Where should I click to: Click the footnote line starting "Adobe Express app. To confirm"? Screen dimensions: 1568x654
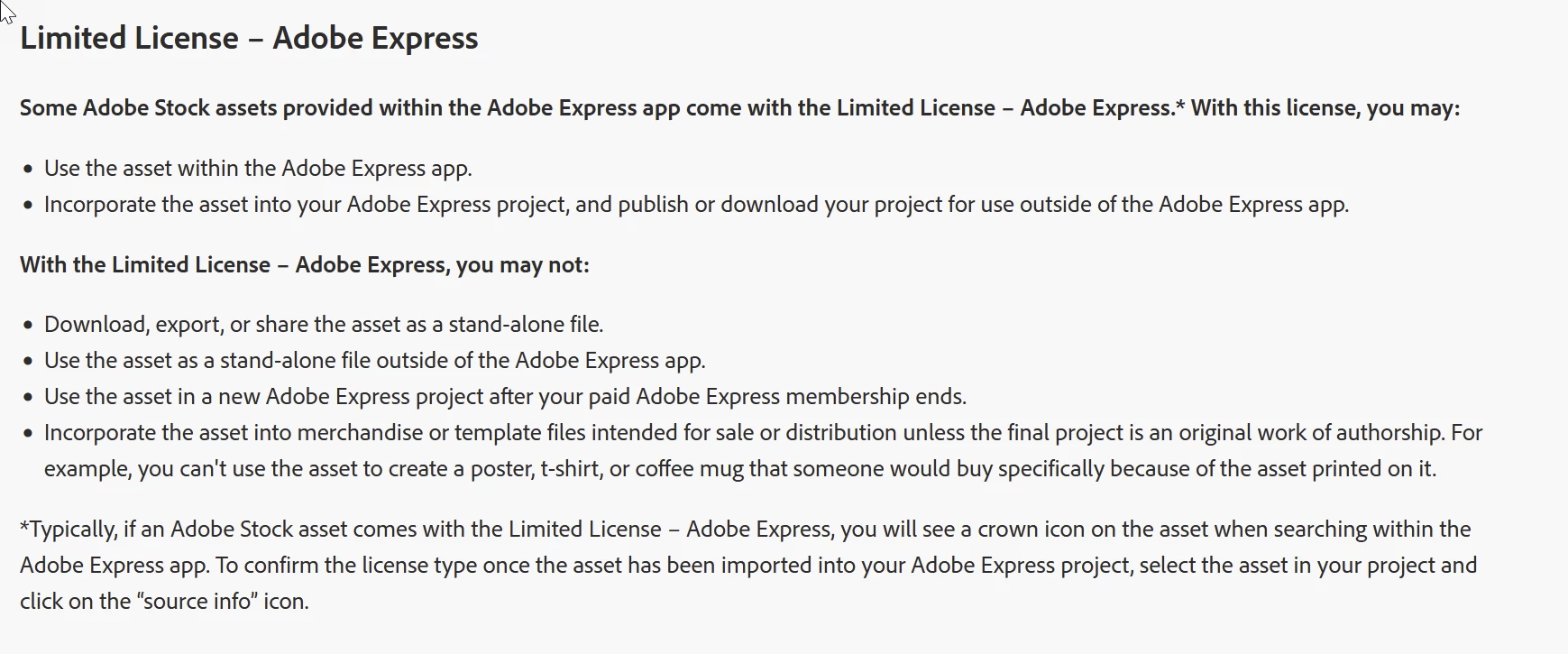[x=748, y=566]
